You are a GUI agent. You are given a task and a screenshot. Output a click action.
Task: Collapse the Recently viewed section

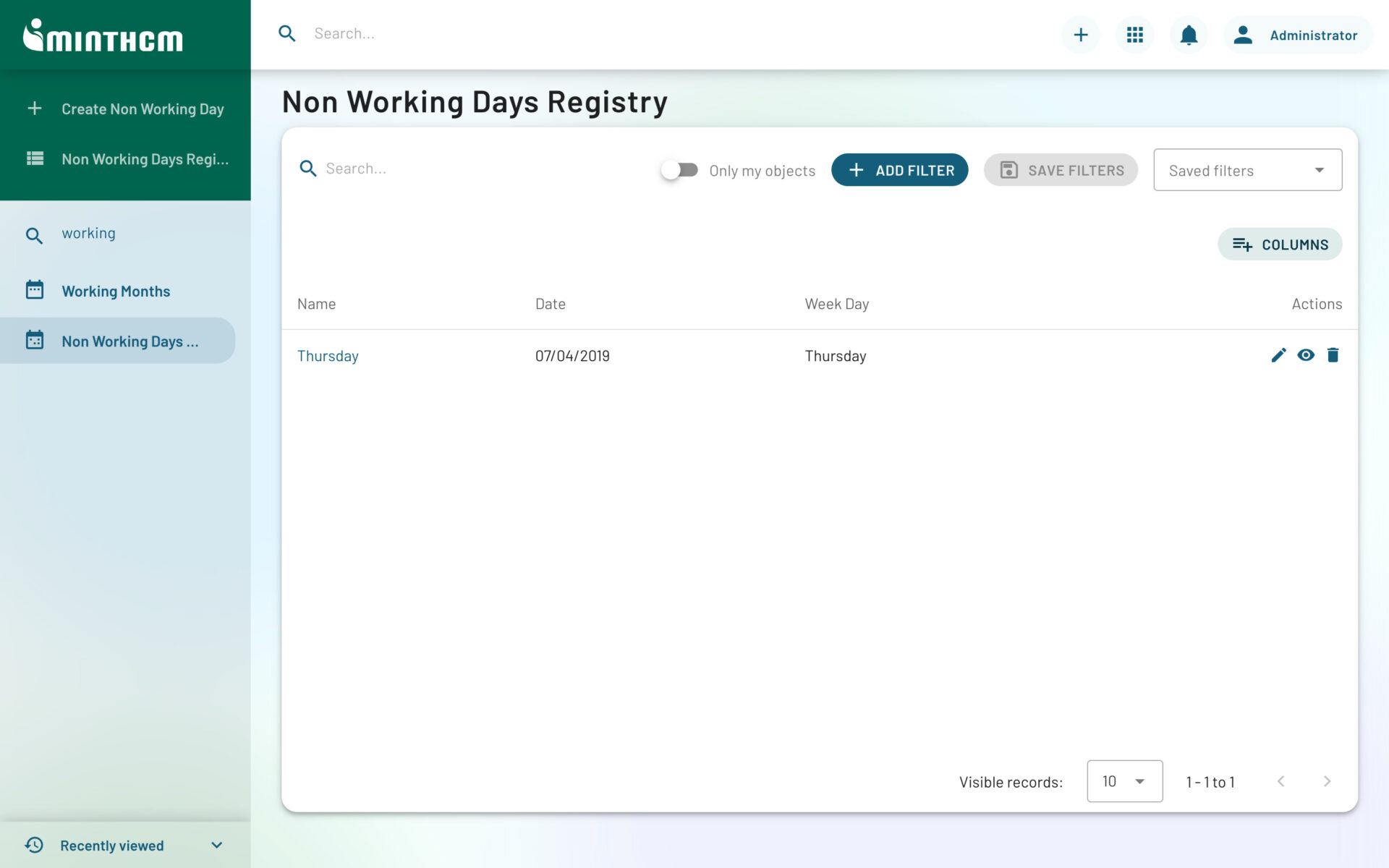coord(216,844)
